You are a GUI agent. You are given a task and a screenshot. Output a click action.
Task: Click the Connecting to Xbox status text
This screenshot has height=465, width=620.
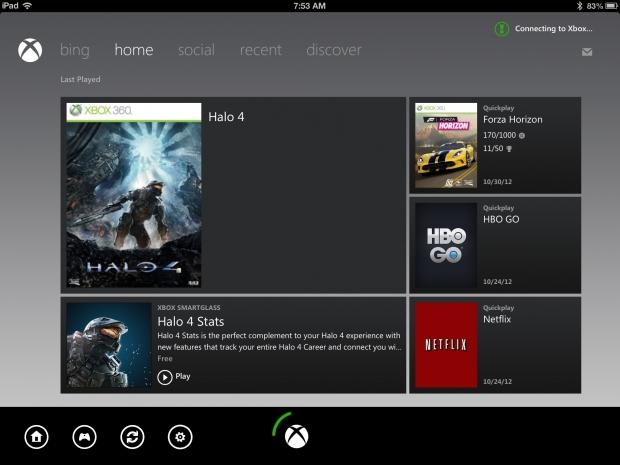(553, 28)
